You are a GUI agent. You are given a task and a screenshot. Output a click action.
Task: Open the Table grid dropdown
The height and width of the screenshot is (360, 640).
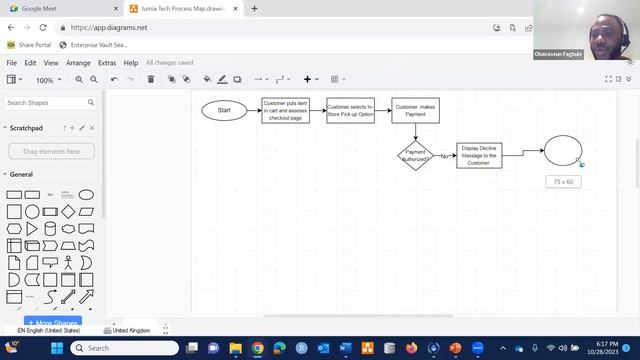pos(338,79)
